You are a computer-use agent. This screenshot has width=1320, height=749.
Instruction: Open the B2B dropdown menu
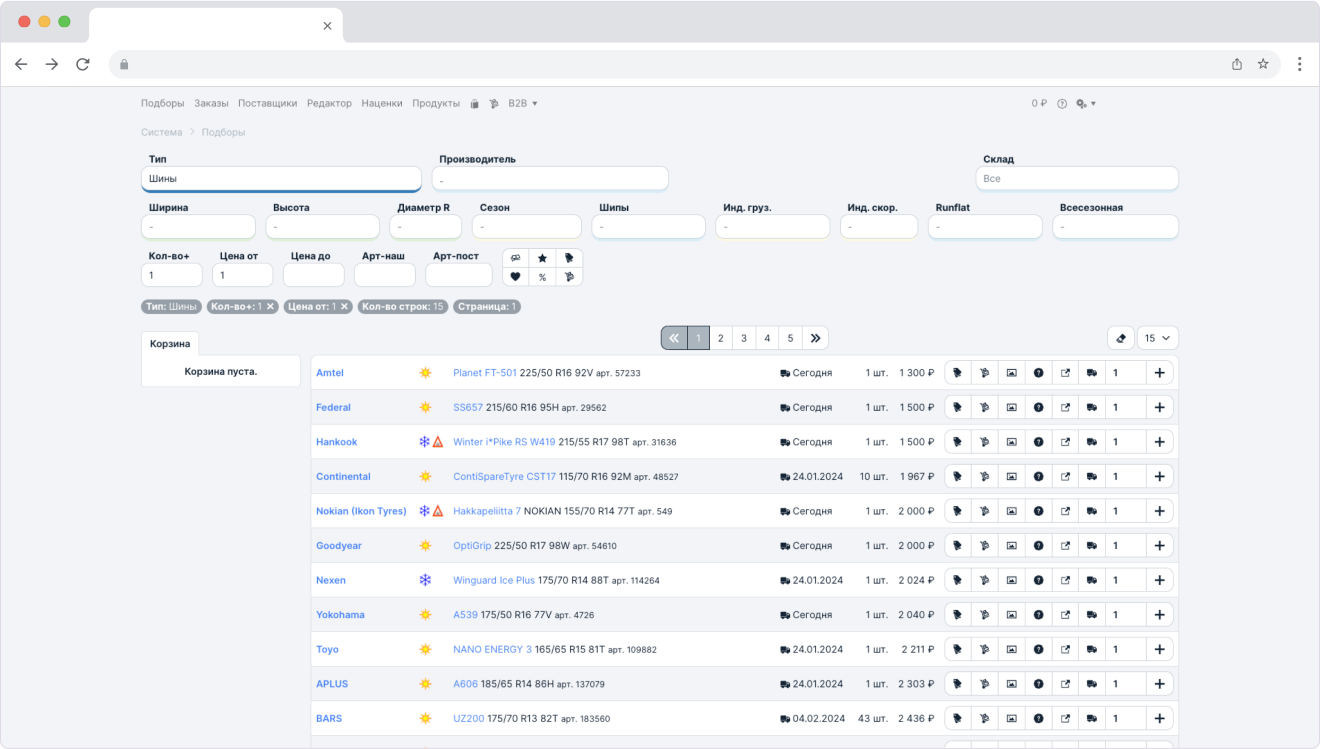pos(523,103)
